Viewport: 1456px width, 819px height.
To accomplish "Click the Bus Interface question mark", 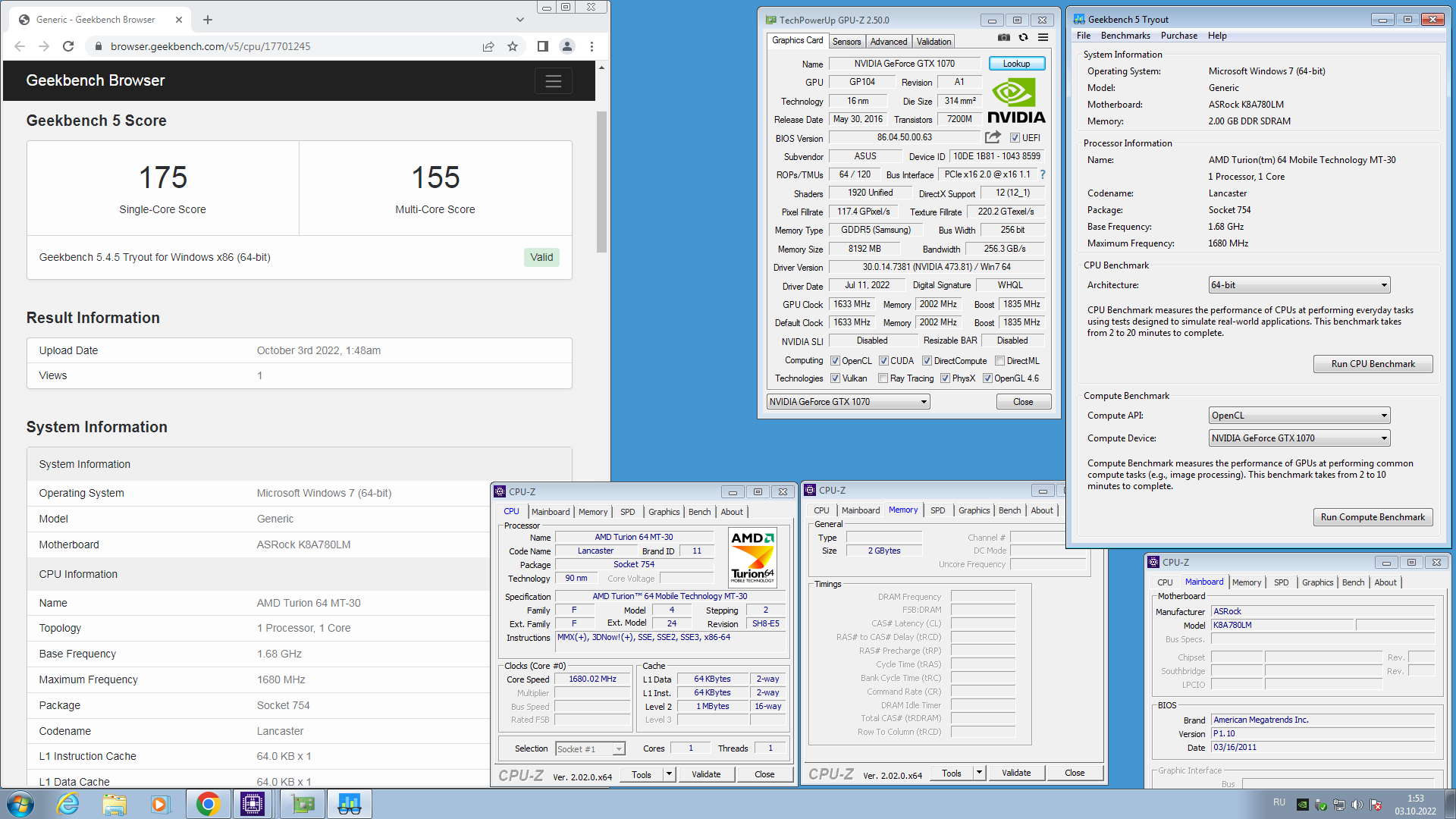I will (1043, 174).
